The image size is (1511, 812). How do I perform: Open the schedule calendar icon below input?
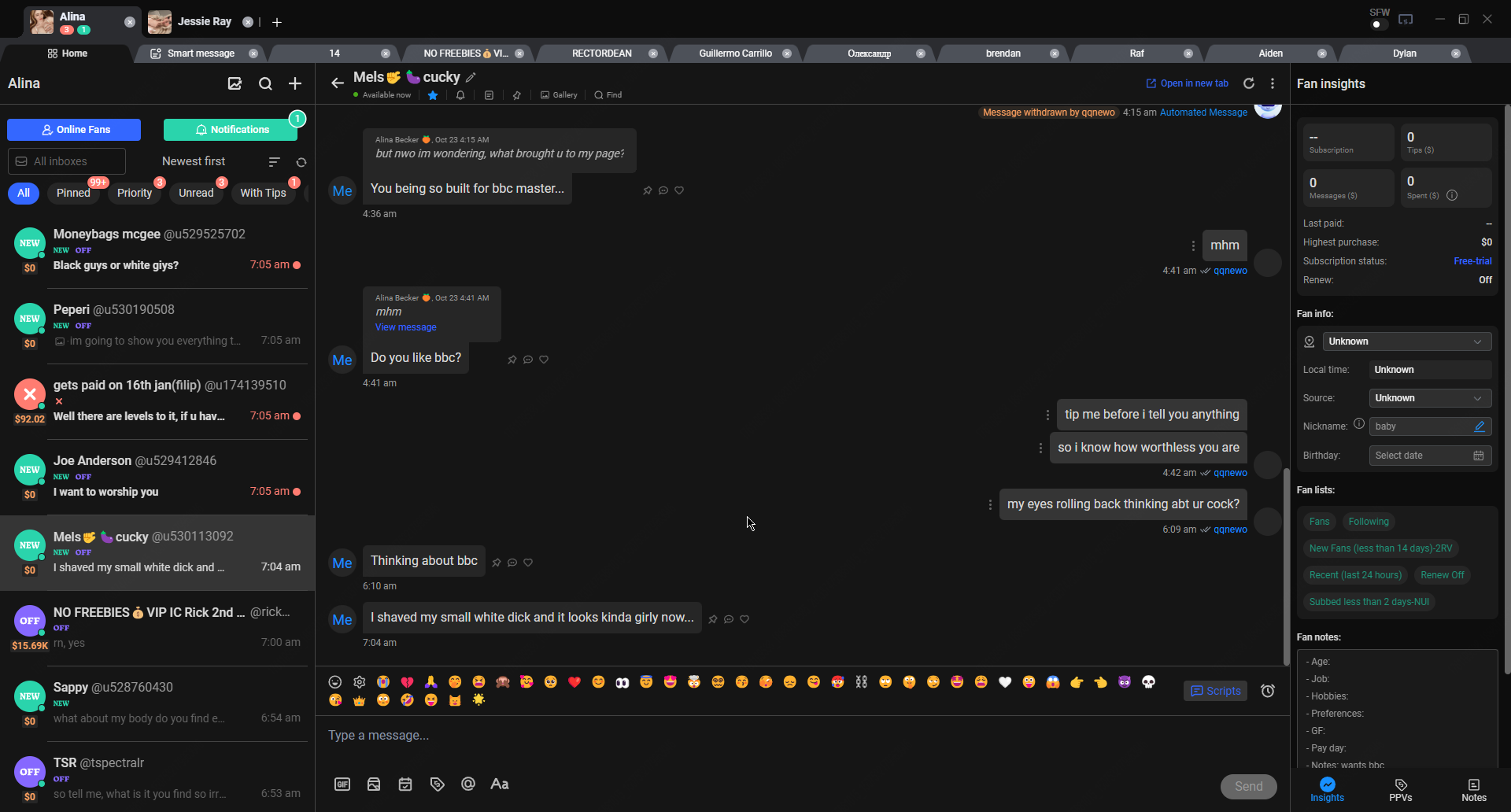[x=405, y=784]
